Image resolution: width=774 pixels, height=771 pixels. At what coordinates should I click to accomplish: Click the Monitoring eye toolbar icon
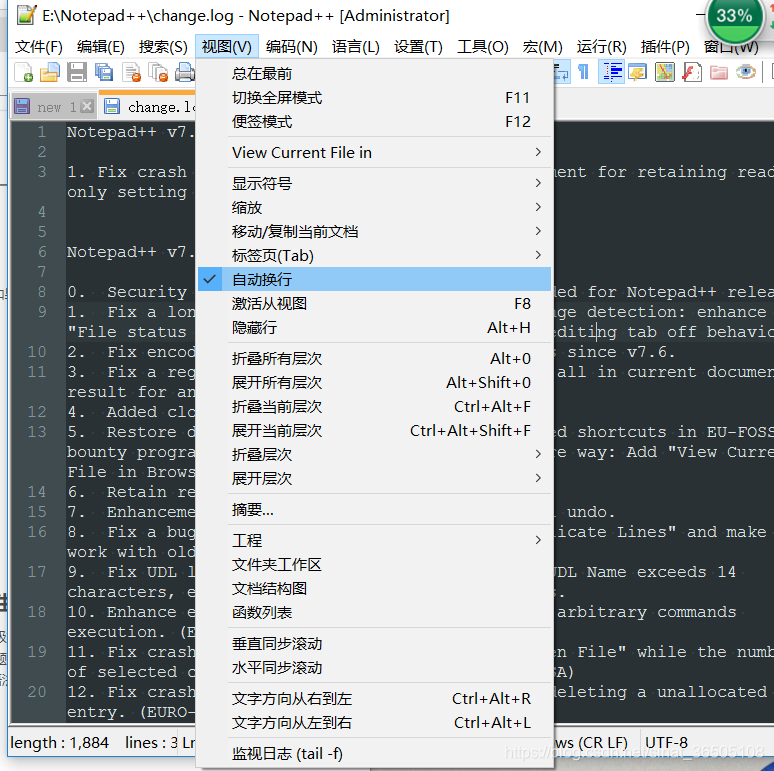point(745,72)
